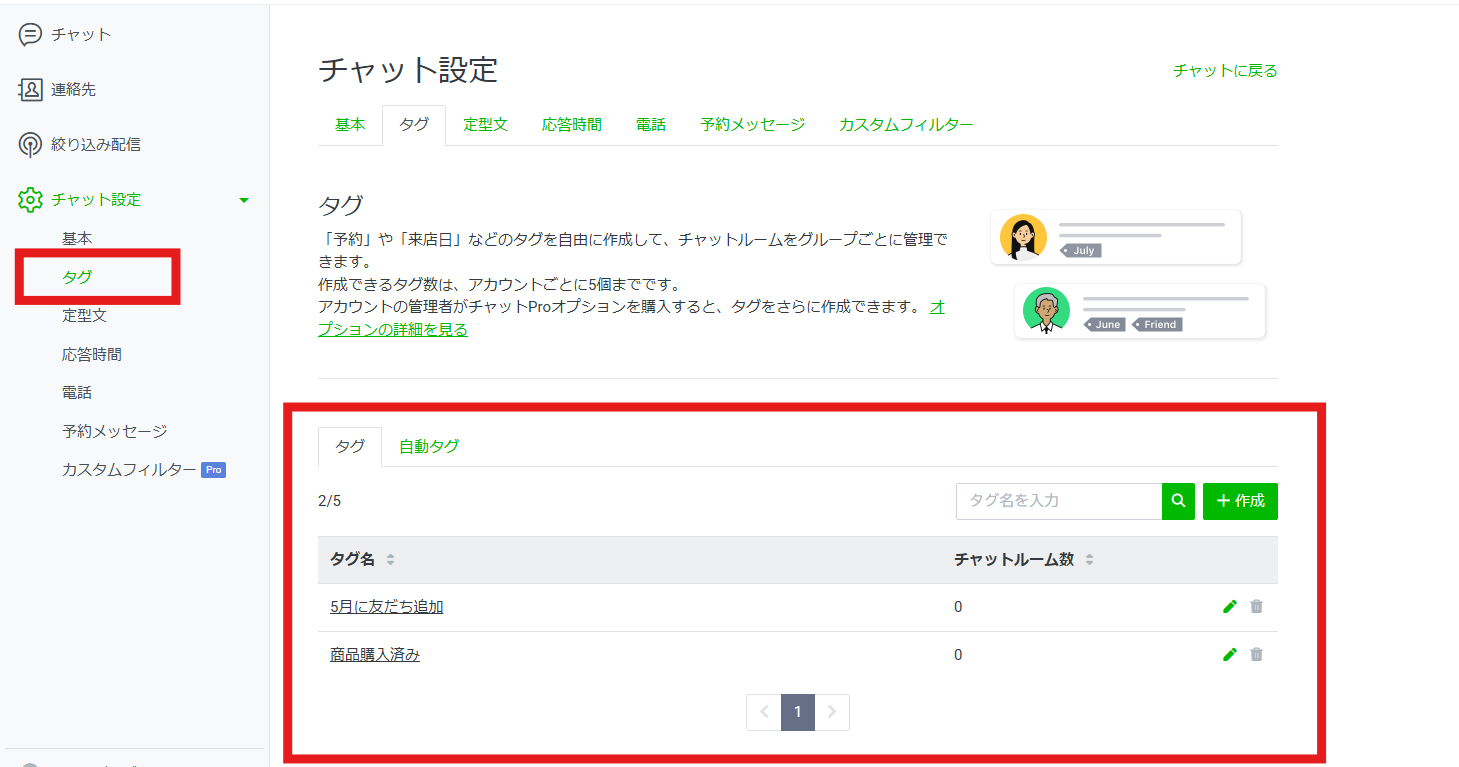Open the contacts icon in sidebar
The height and width of the screenshot is (767, 1459).
click(x=30, y=90)
